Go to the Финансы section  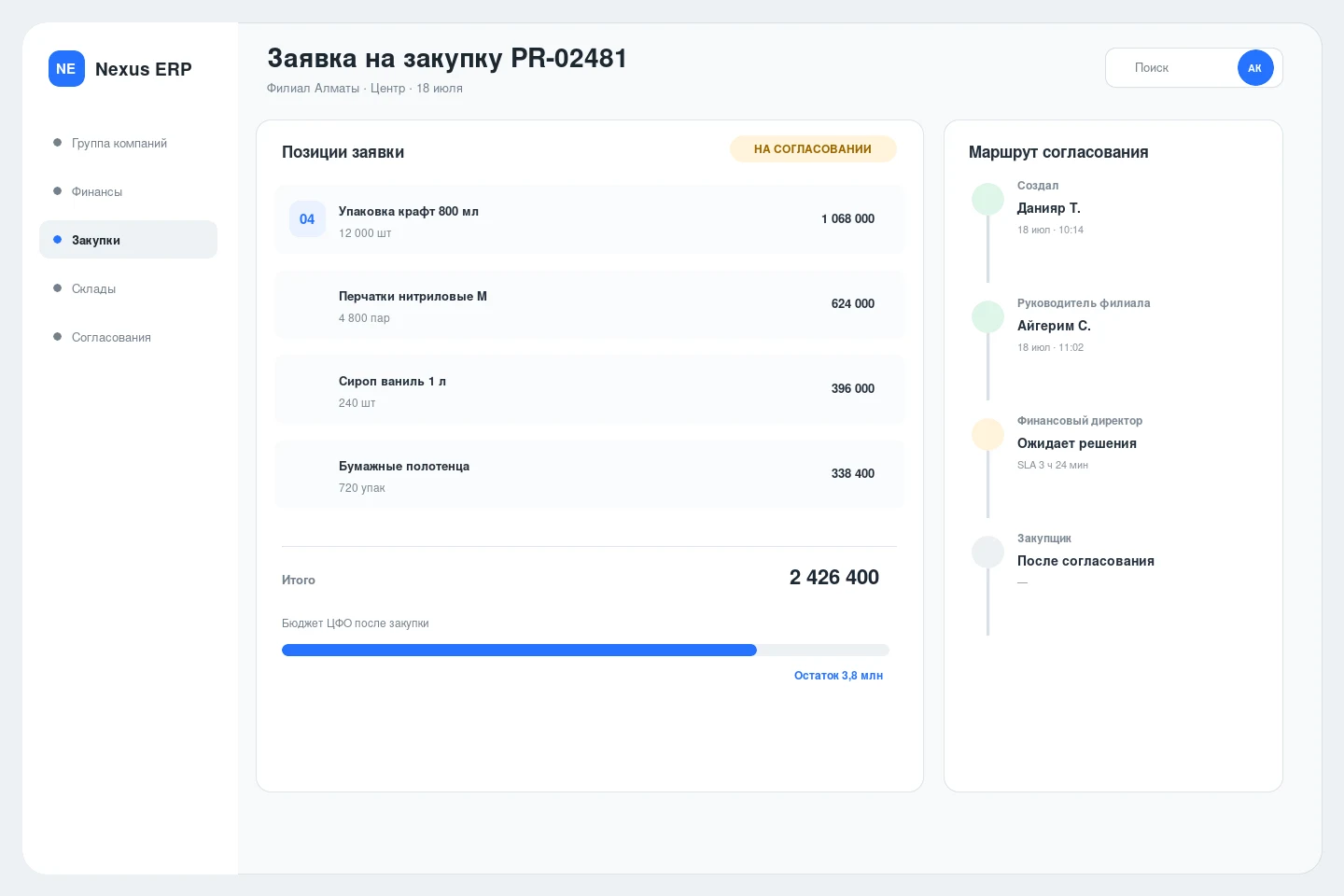tap(128, 191)
